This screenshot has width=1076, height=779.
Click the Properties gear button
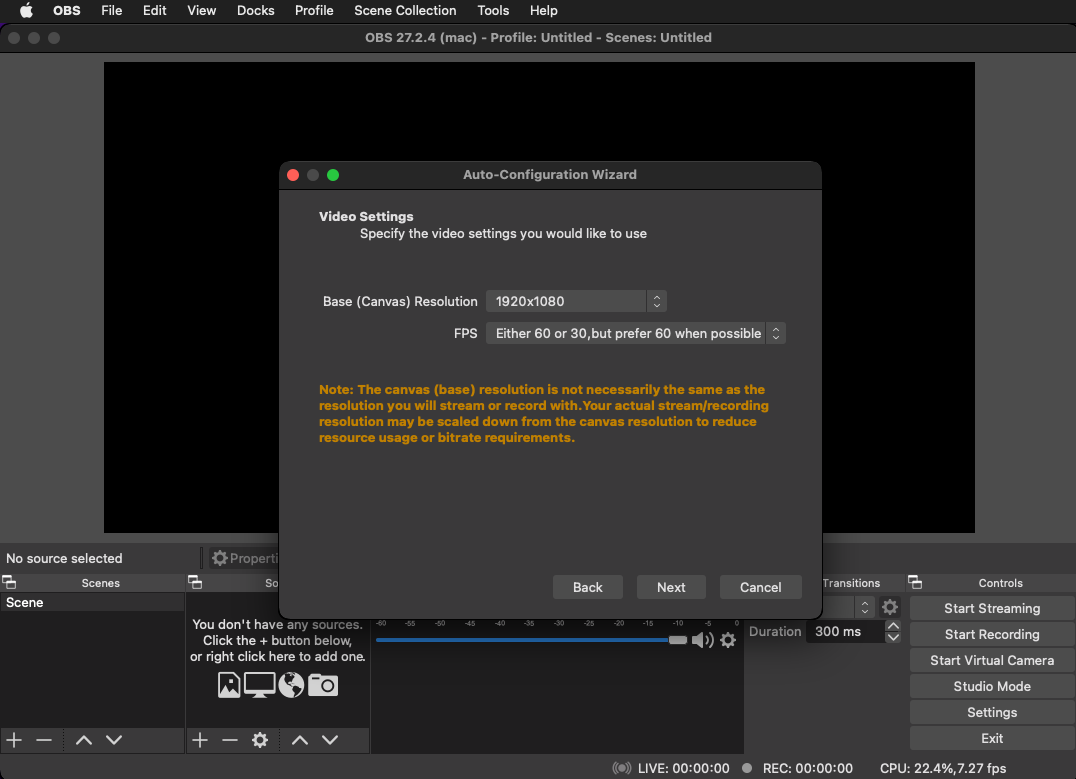pos(244,559)
